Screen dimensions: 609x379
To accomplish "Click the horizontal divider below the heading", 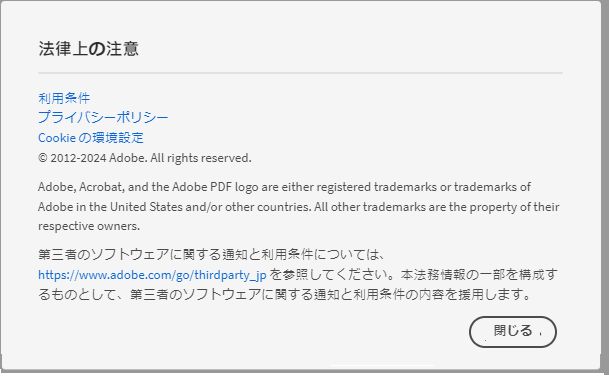I will [300, 73].
